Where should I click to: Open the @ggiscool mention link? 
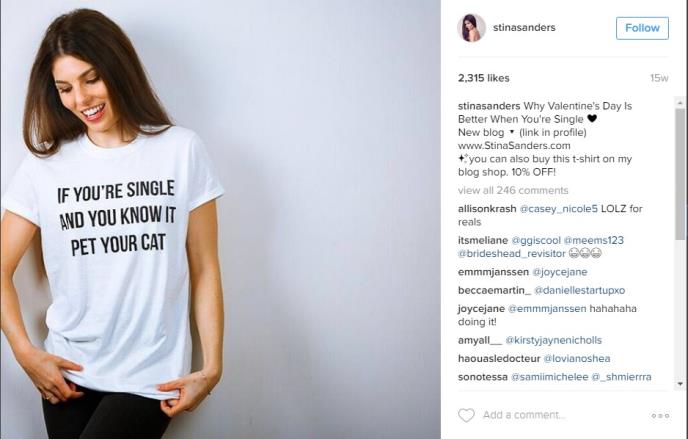click(536, 240)
